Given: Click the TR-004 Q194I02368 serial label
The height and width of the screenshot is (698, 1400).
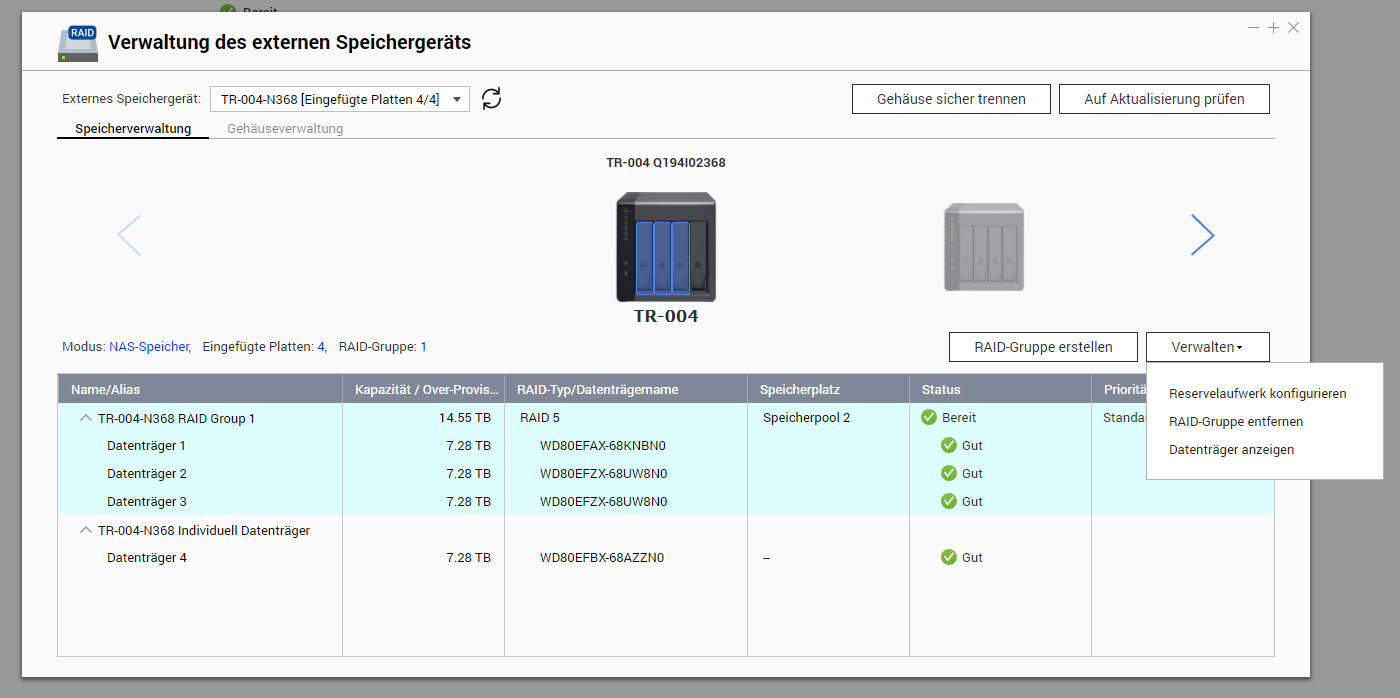Looking at the screenshot, I should pos(666,162).
